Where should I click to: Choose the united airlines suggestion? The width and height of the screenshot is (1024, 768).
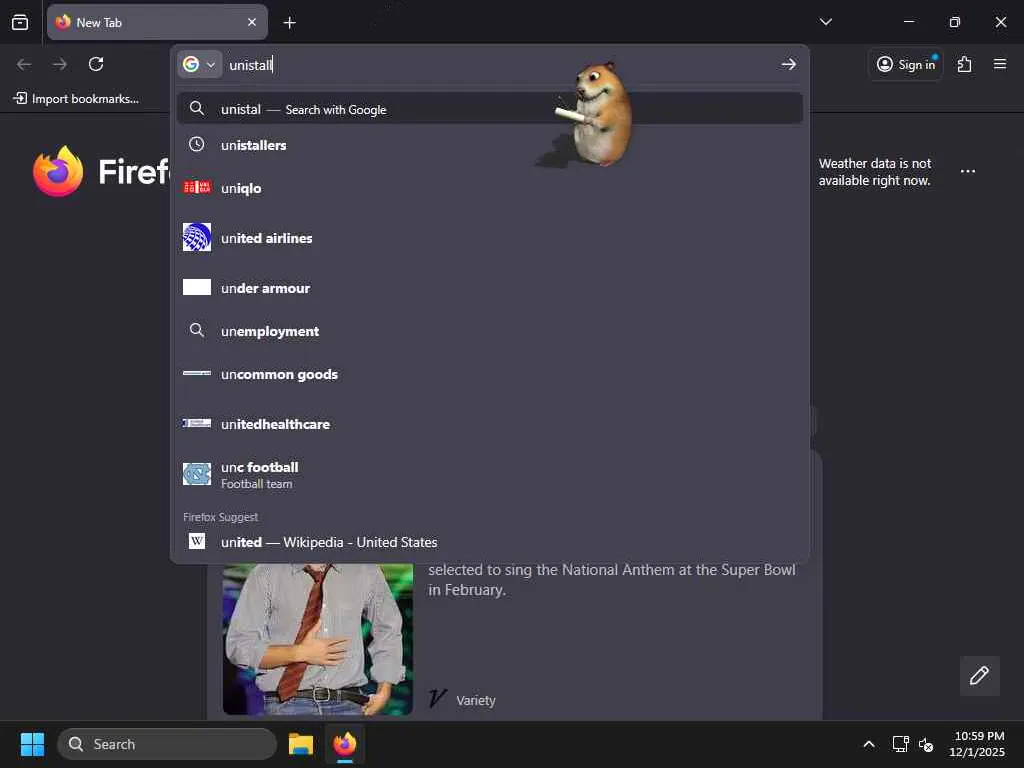[490, 238]
